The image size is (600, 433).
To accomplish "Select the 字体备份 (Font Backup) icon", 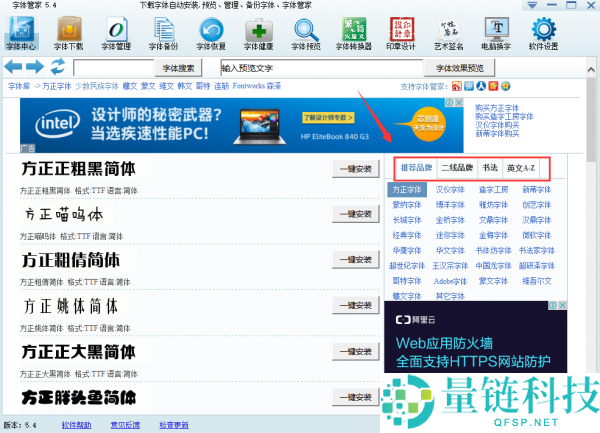I will click(164, 33).
